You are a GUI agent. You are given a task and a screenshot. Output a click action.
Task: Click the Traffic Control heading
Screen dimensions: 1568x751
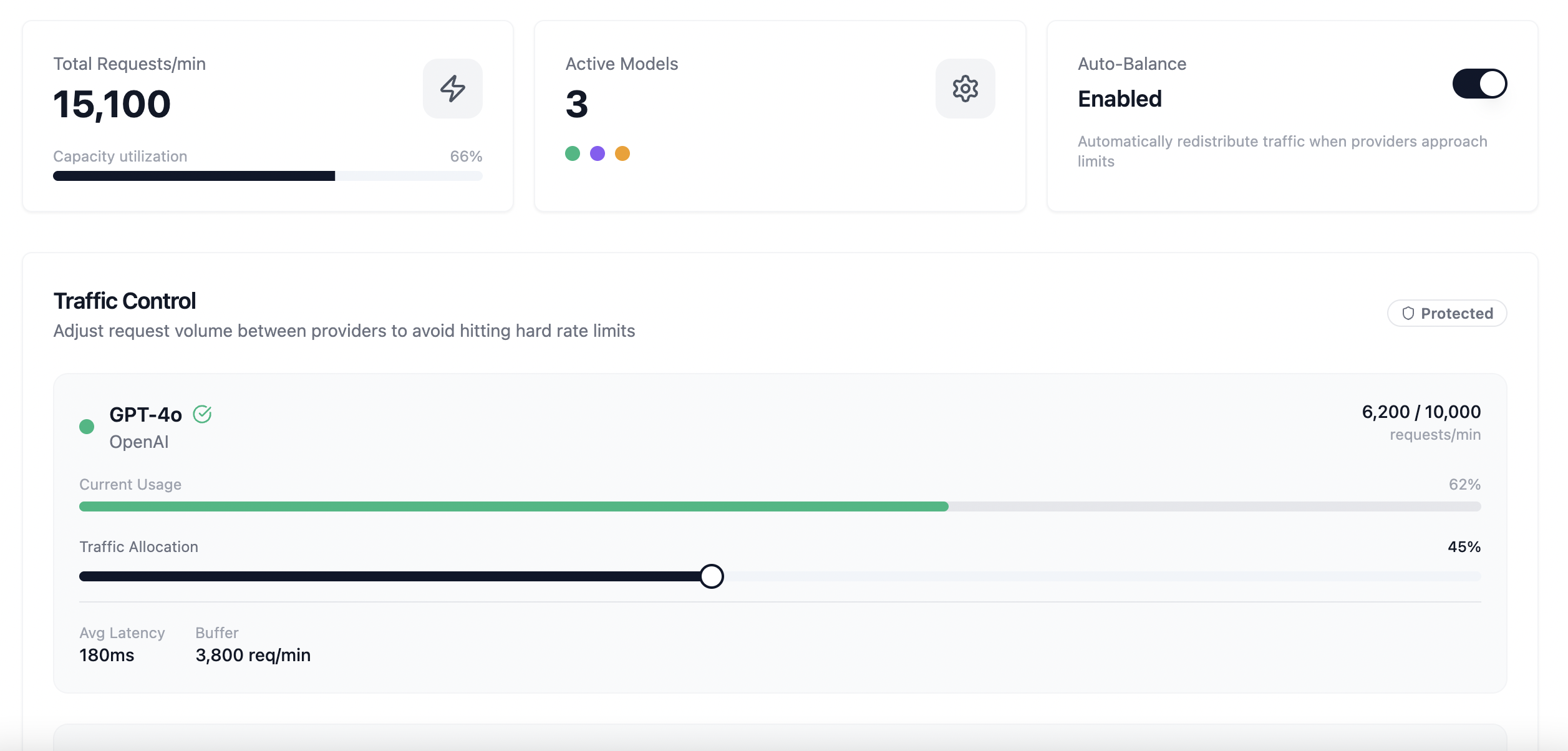point(125,301)
